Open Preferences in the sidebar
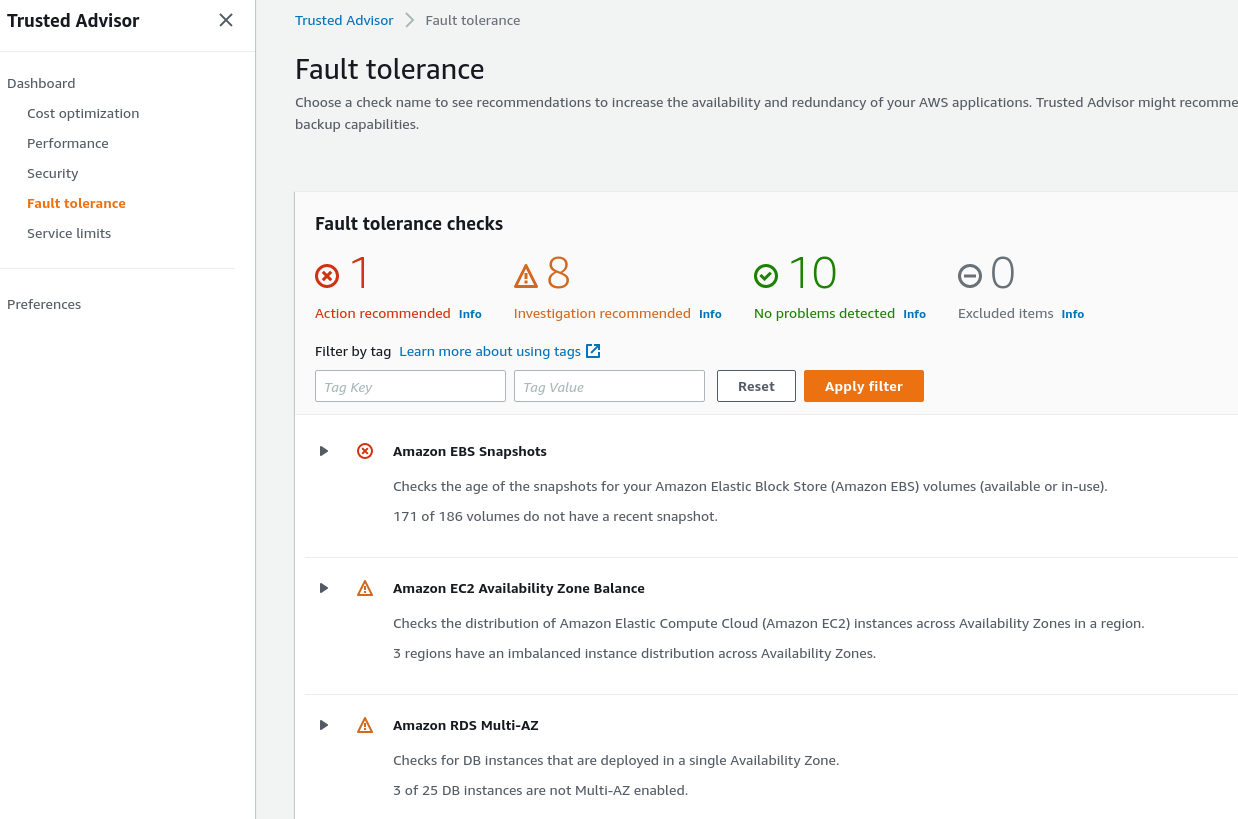 pos(44,304)
